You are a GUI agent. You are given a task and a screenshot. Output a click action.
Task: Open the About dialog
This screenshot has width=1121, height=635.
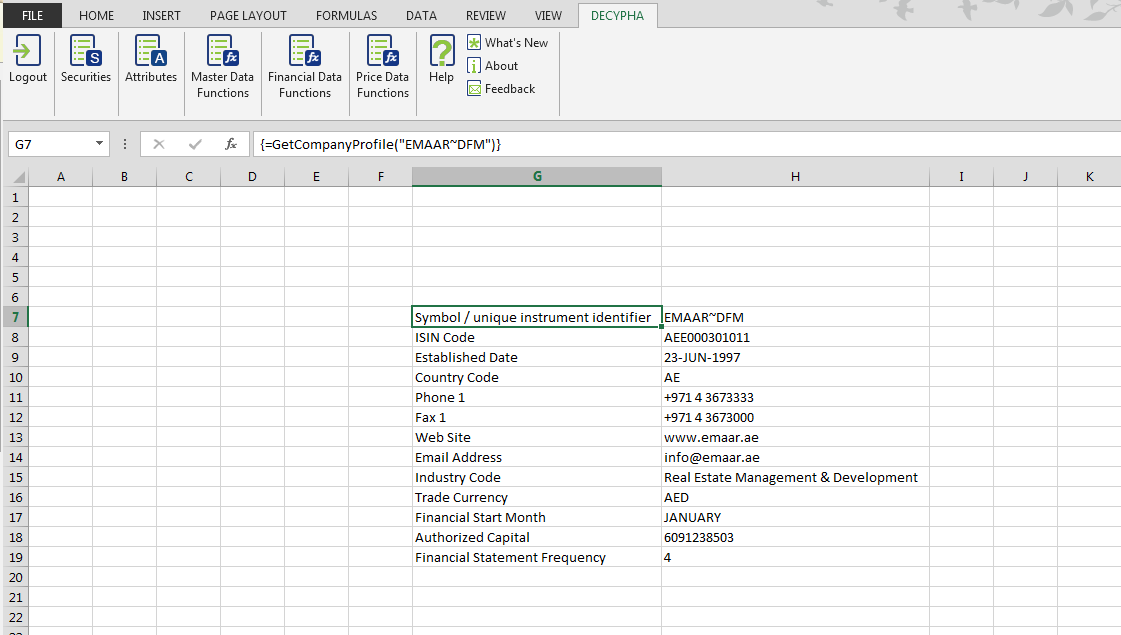493,66
